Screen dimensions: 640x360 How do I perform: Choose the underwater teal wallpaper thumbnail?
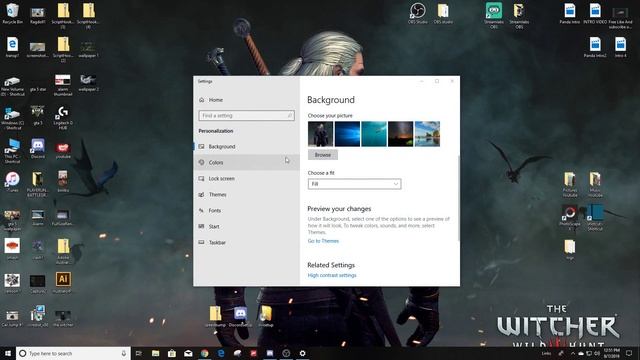(x=374, y=134)
